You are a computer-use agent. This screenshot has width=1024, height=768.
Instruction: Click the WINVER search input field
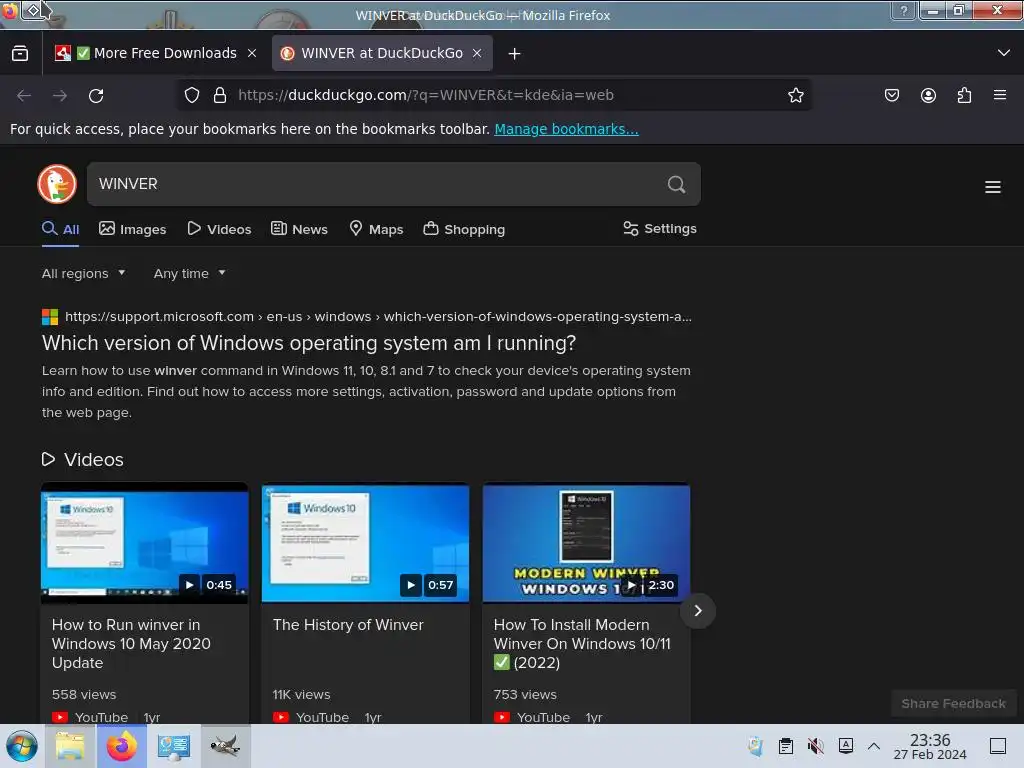[379, 184]
